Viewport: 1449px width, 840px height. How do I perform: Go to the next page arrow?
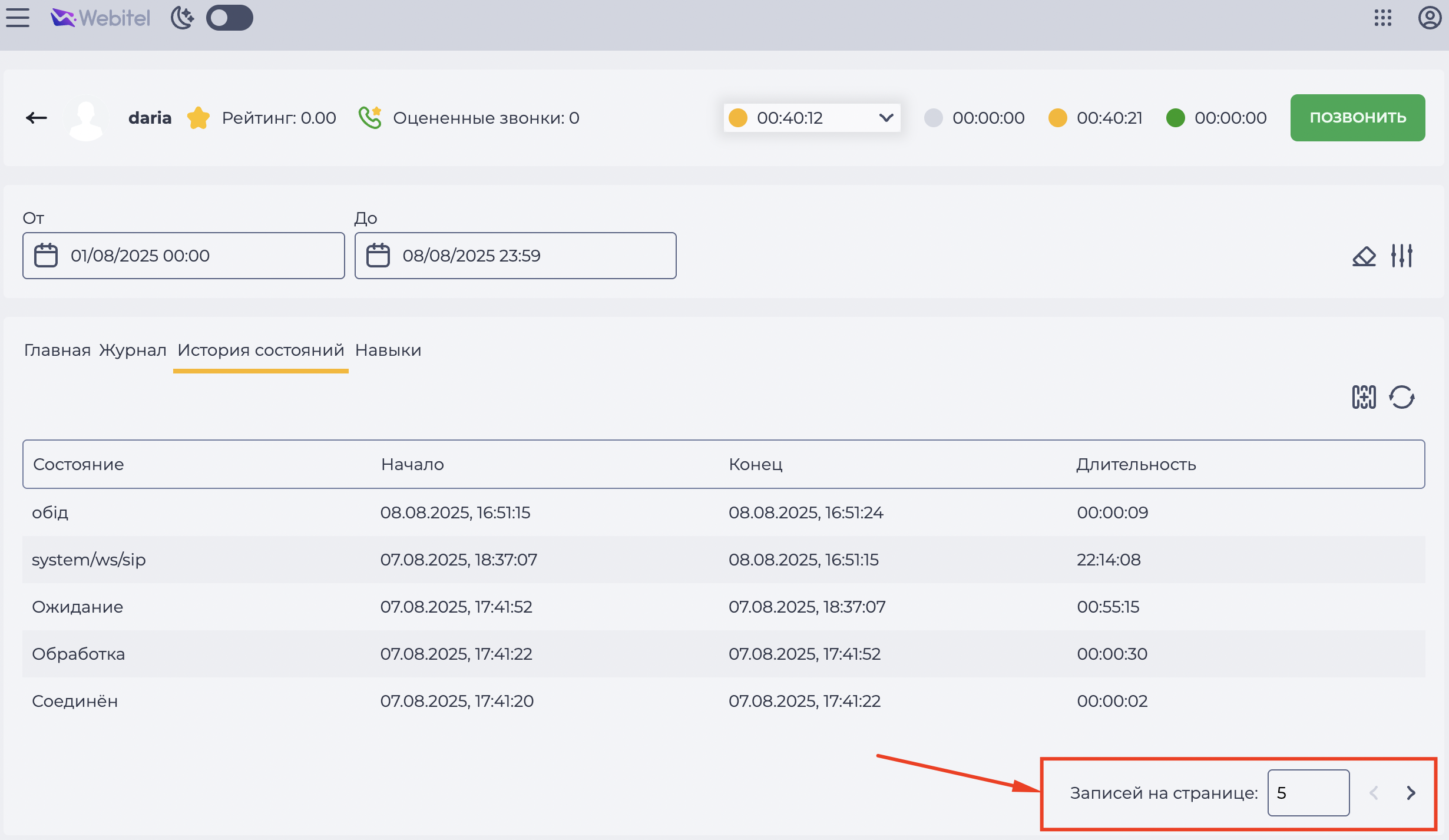point(1411,793)
